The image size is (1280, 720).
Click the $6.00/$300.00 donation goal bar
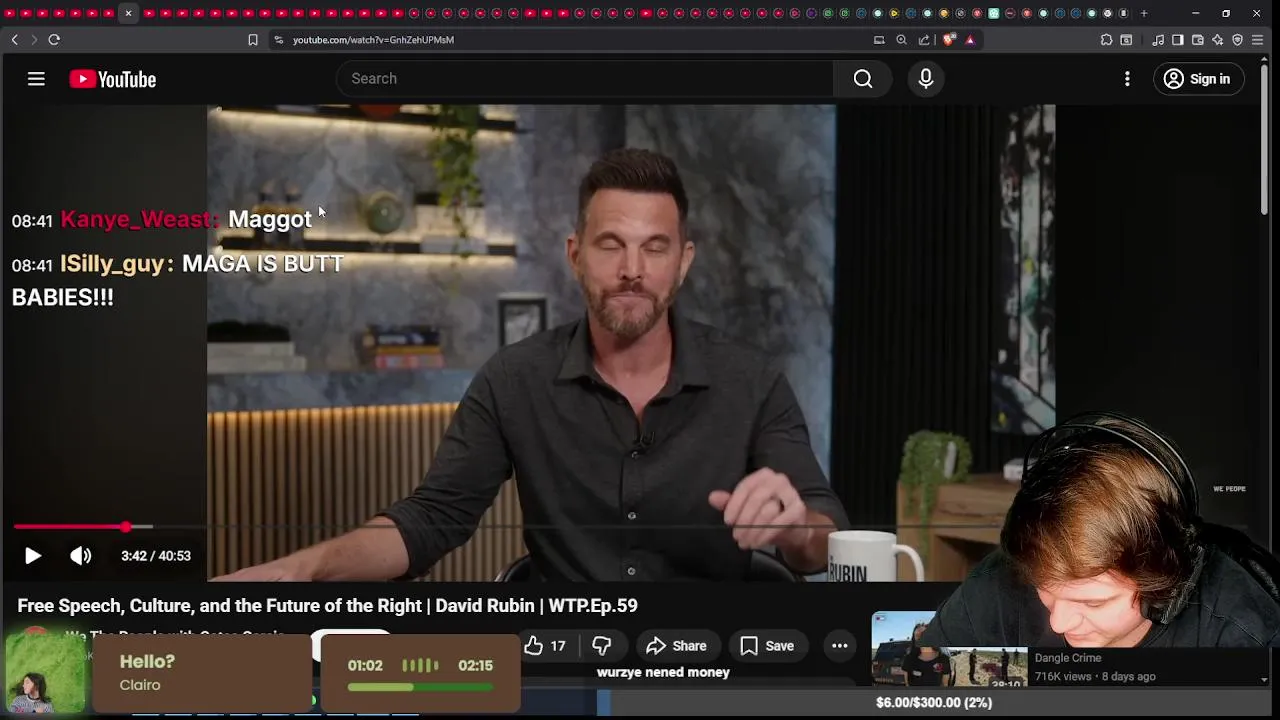coord(934,703)
